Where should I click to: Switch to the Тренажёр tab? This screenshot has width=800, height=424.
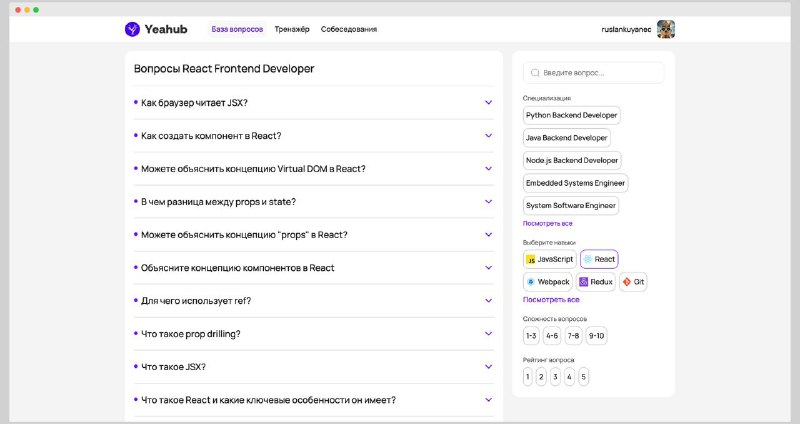pos(292,29)
